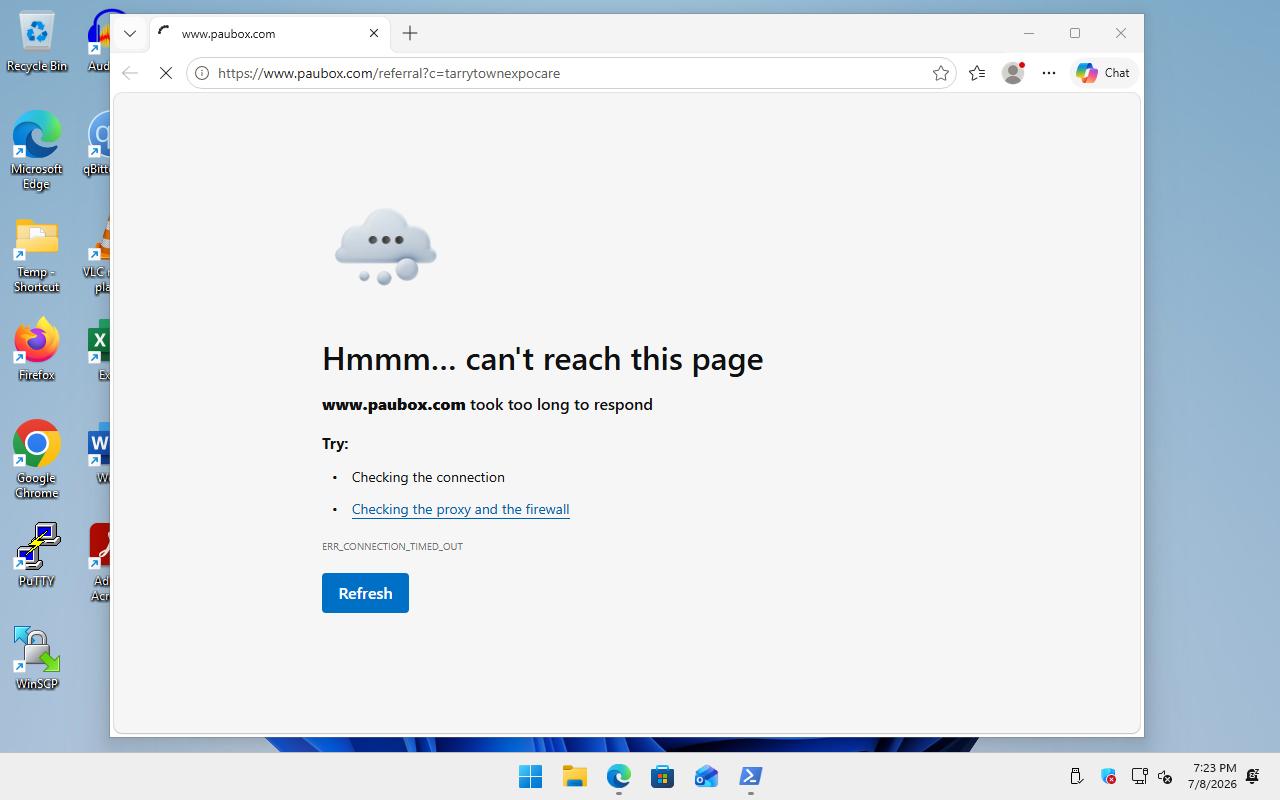The height and width of the screenshot is (800, 1280).
Task: Minimize the Edge window
Action: tap(1029, 33)
